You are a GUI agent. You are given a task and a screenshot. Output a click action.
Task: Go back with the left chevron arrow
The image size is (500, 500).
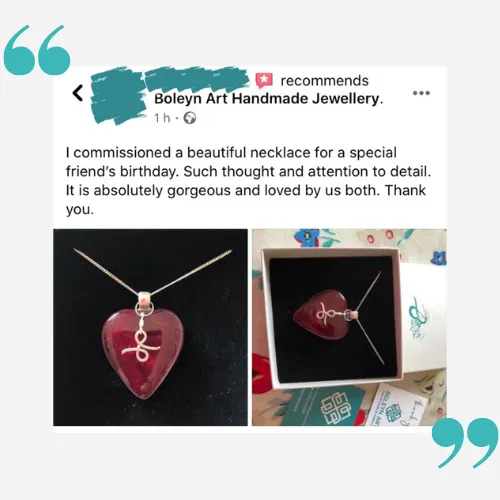tap(78, 93)
